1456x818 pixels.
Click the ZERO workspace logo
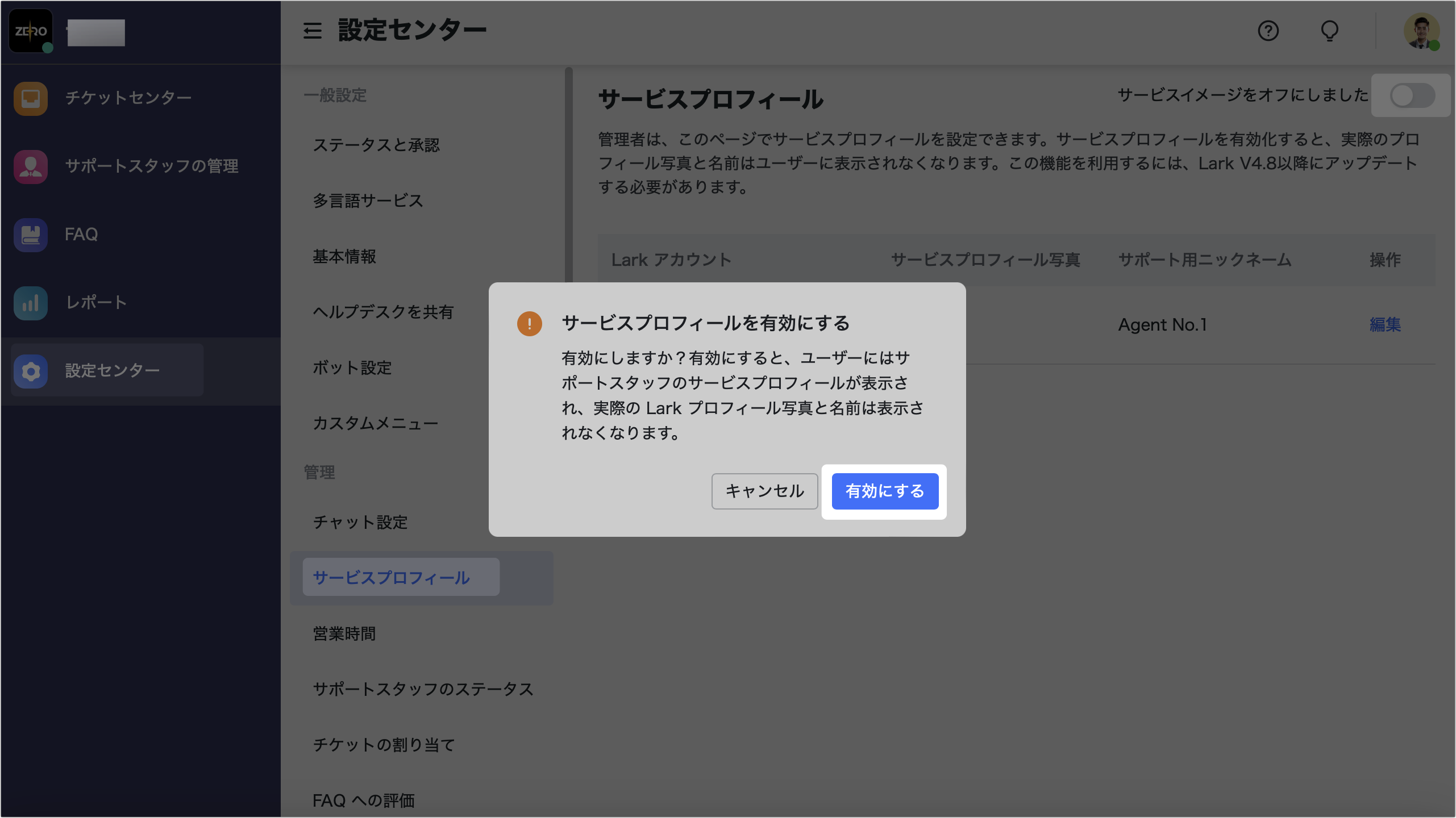point(30,32)
